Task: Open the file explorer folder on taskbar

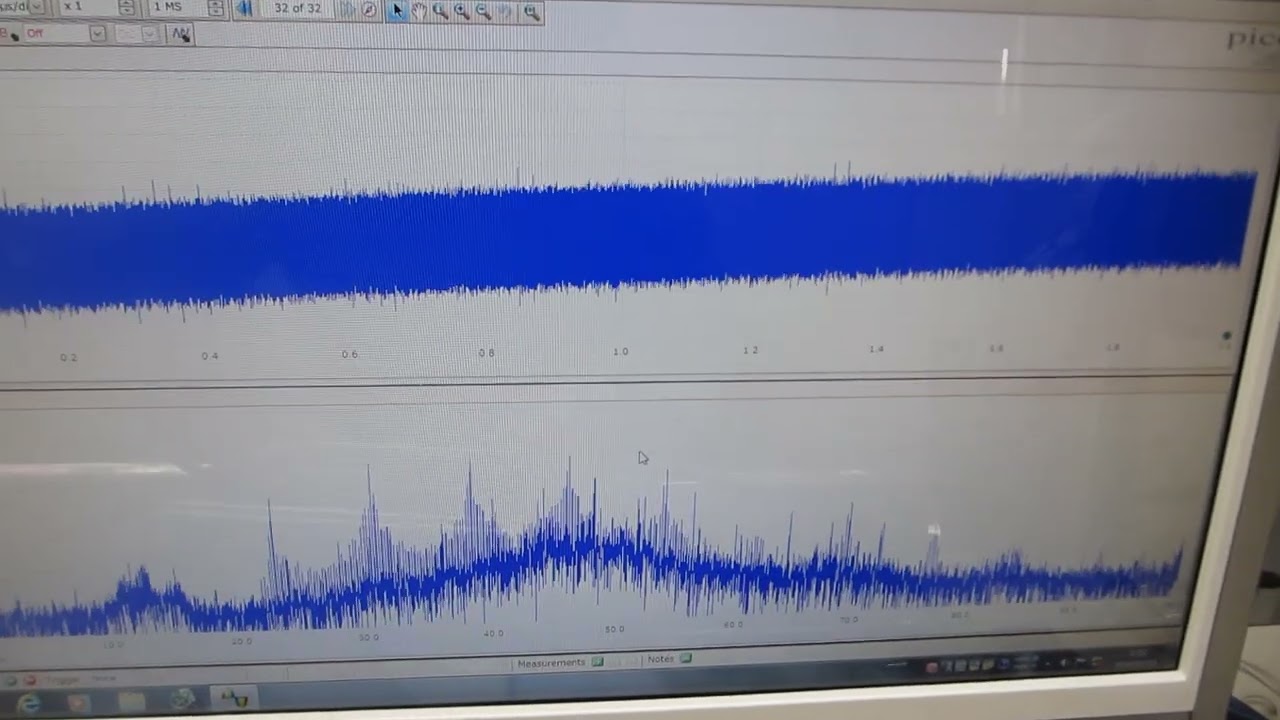Action: pos(131,702)
